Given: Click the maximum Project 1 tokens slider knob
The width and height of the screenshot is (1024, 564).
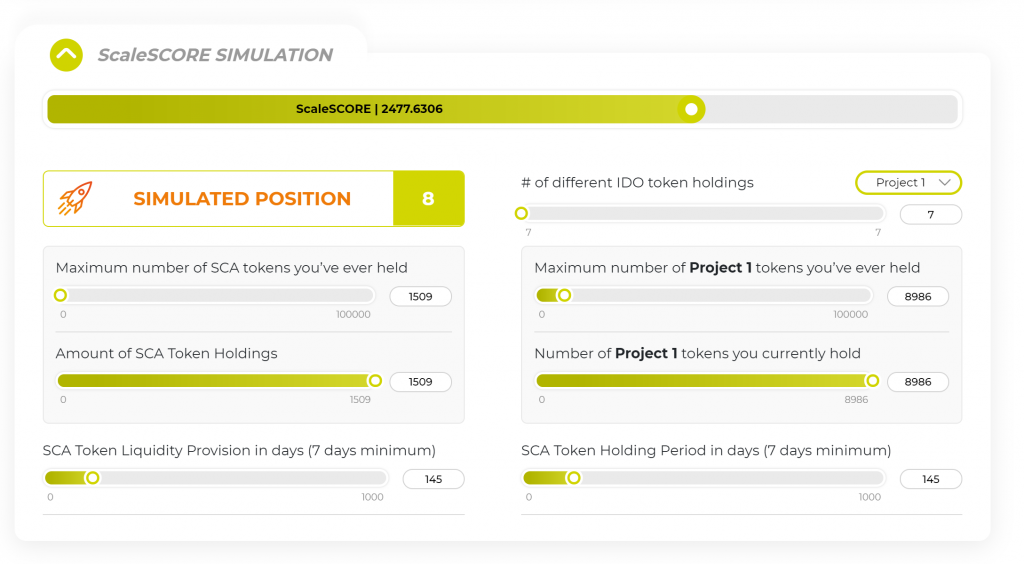Looking at the screenshot, I should click(x=564, y=296).
